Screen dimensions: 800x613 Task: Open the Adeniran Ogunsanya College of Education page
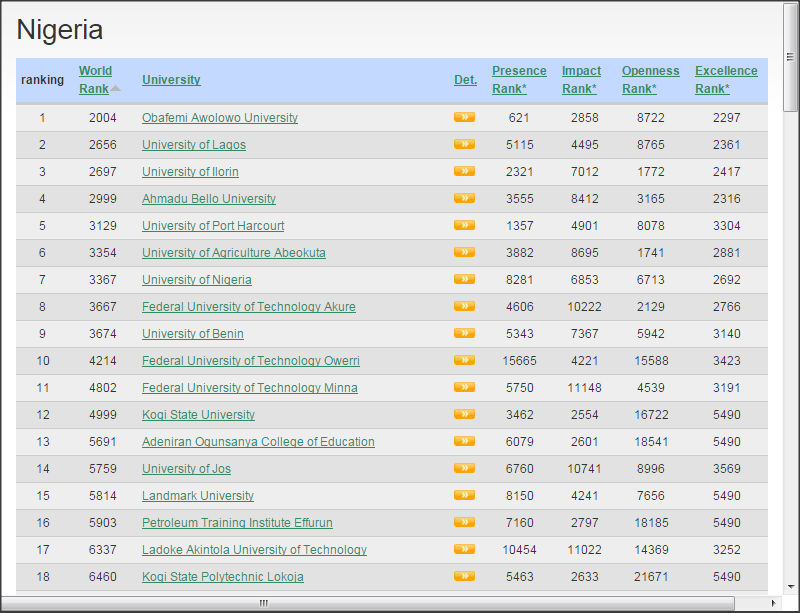(x=256, y=441)
